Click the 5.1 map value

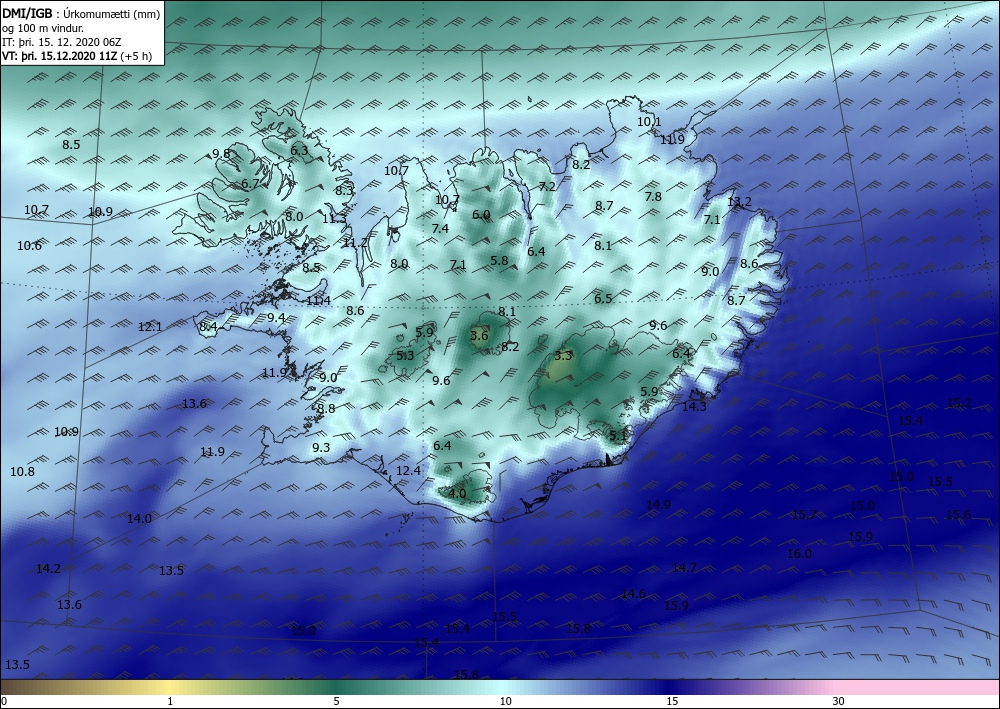pyautogui.click(x=618, y=435)
